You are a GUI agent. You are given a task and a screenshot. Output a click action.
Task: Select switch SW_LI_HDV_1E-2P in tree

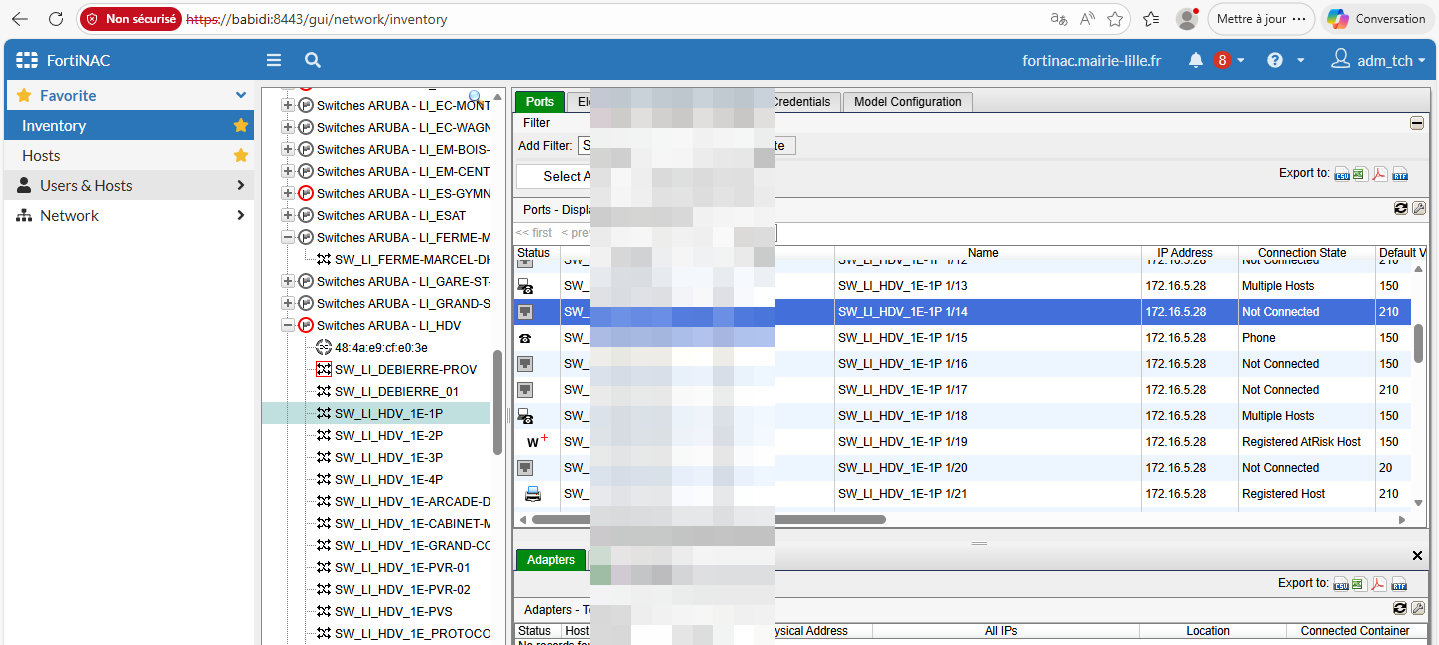tap(389, 435)
